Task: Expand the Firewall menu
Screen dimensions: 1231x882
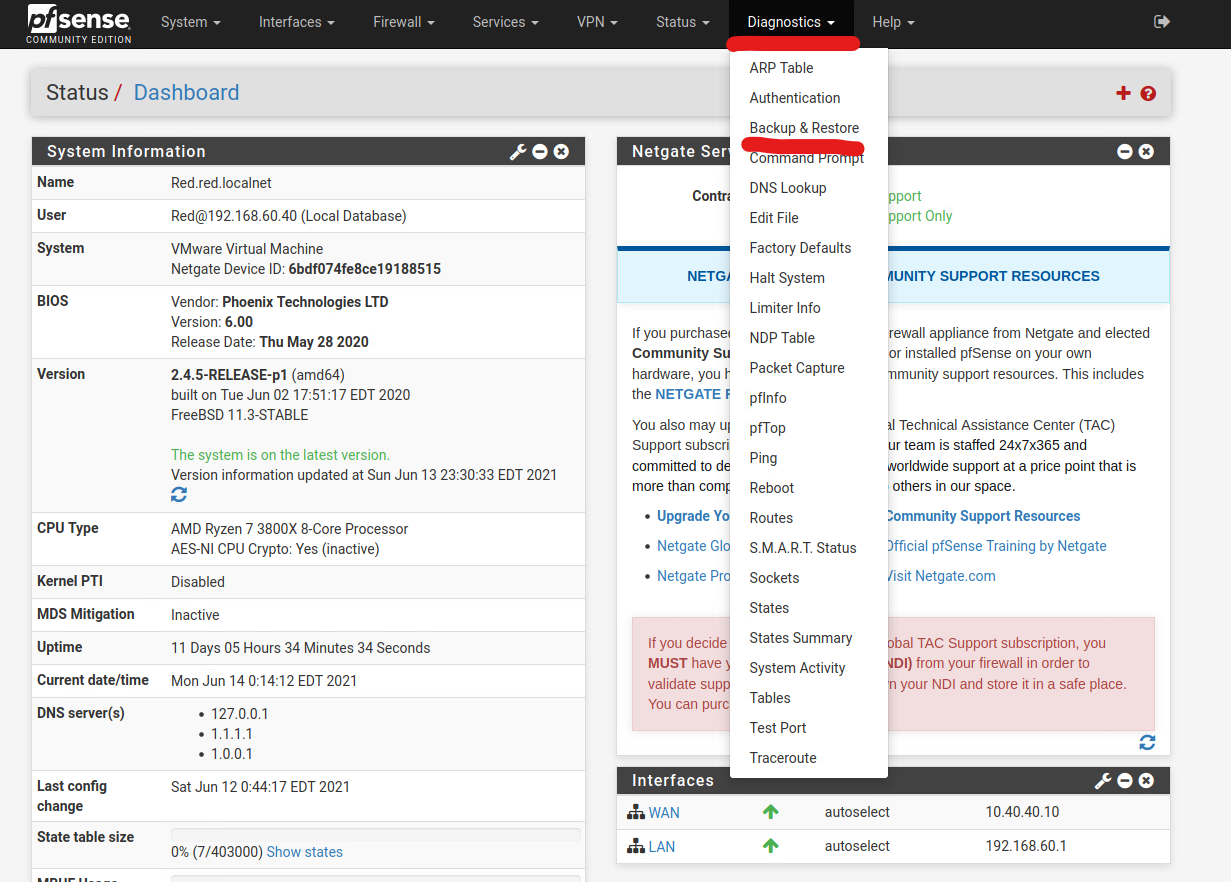Action: coord(404,22)
